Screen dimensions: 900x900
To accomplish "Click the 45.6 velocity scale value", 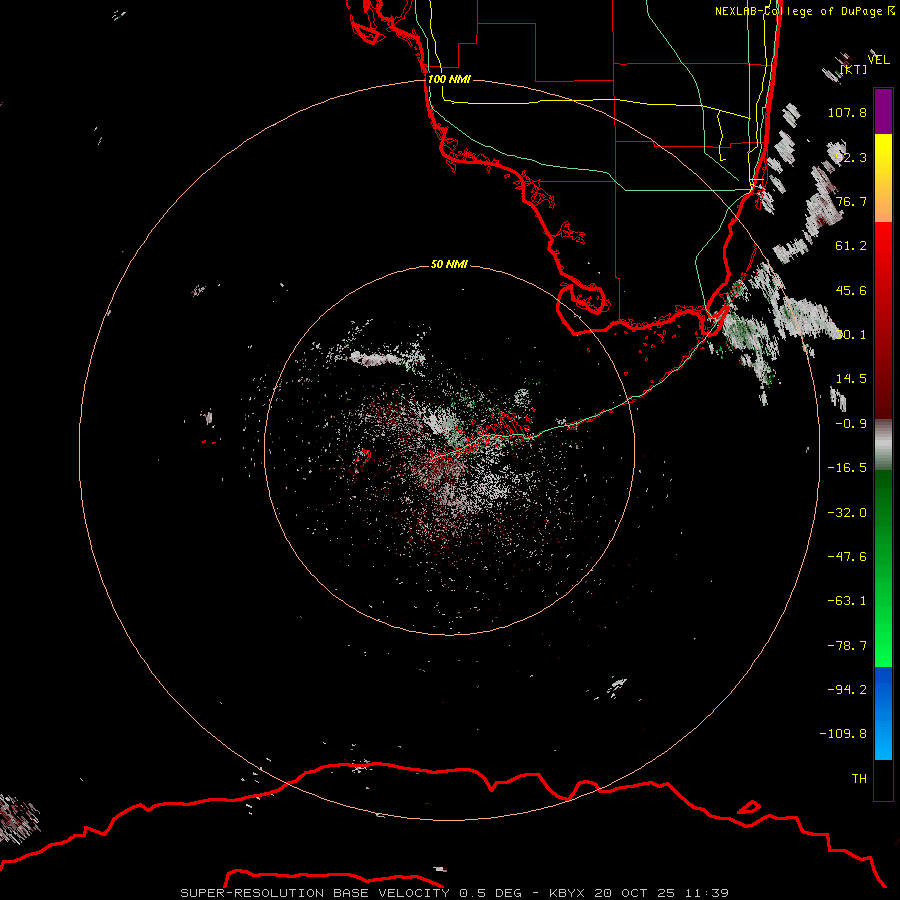I will tap(851, 290).
